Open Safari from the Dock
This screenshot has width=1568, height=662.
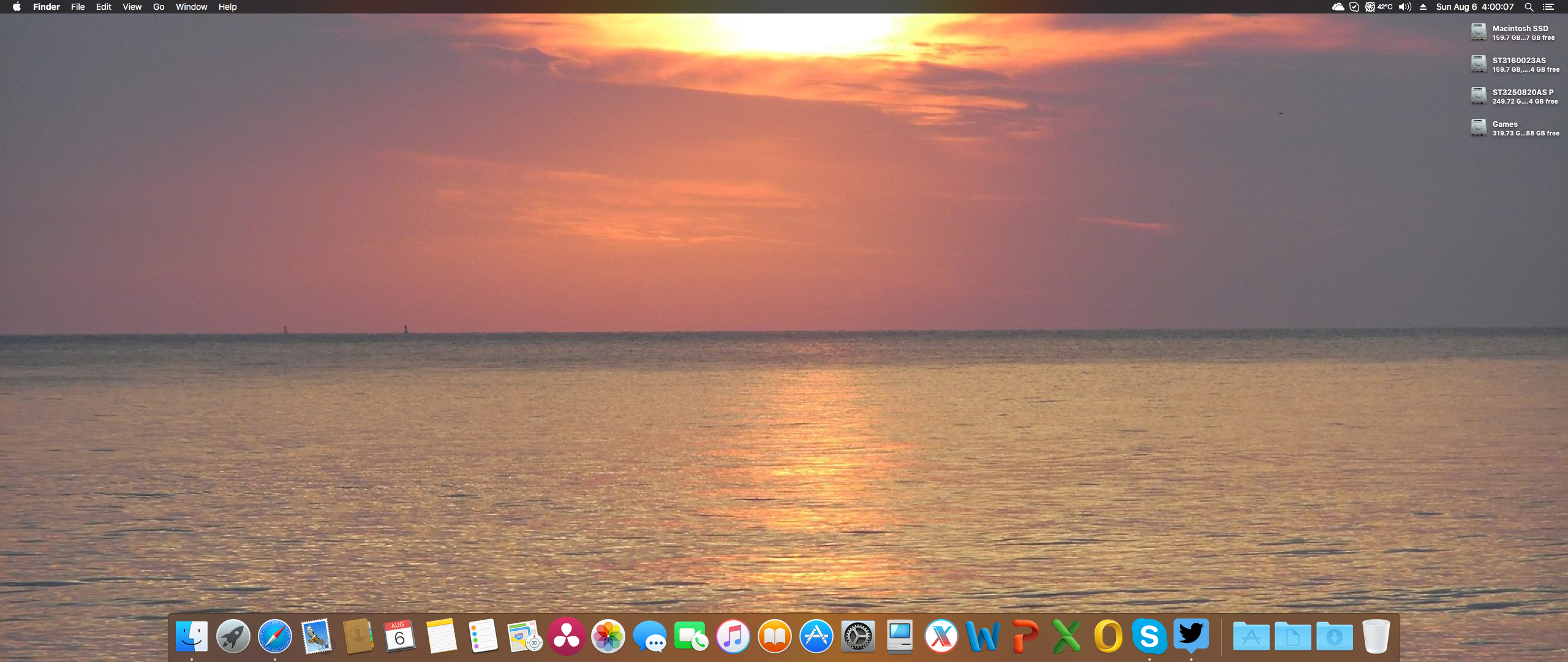(274, 636)
